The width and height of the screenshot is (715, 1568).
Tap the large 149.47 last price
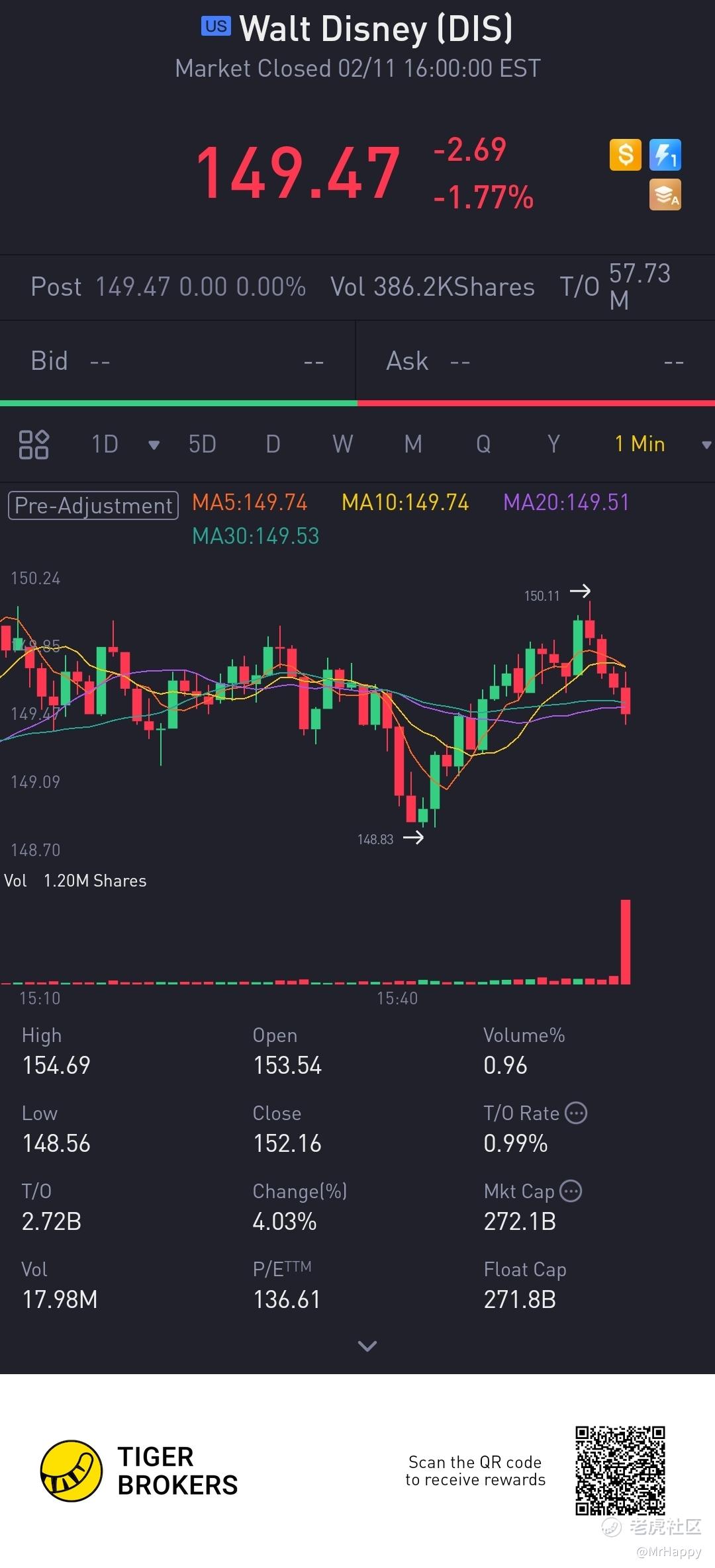[298, 173]
